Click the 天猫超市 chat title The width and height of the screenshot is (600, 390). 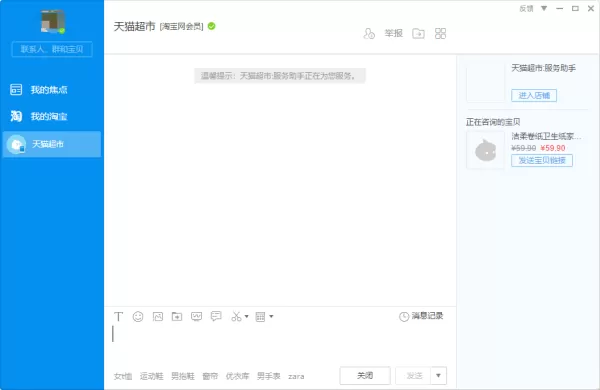click(x=134, y=26)
